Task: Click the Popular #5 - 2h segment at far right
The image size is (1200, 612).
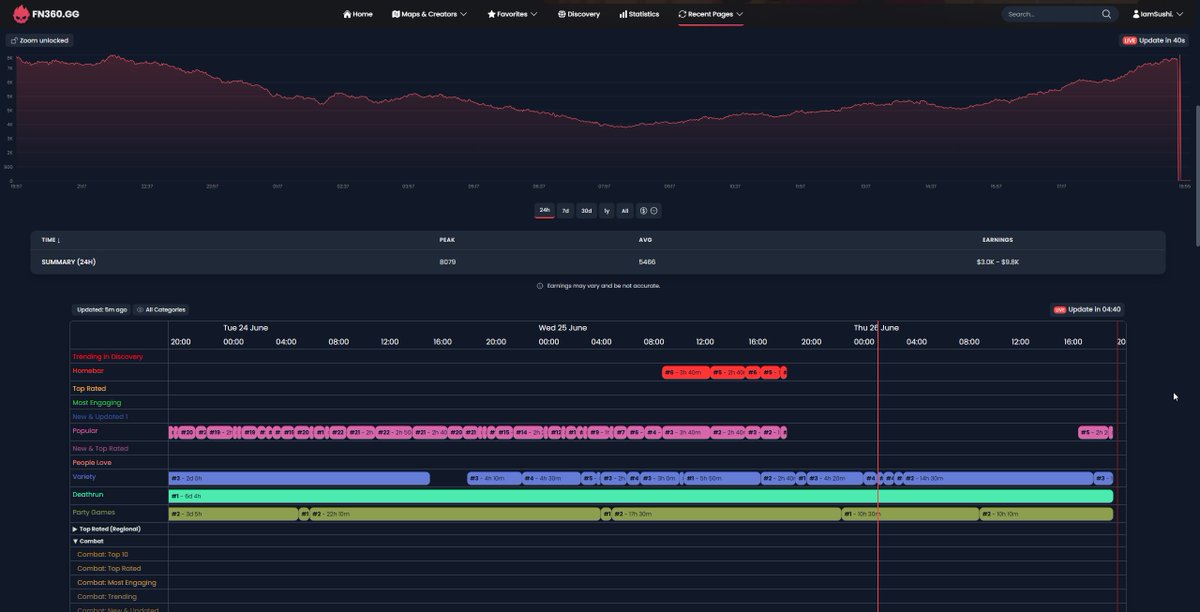Action: (x=1095, y=433)
